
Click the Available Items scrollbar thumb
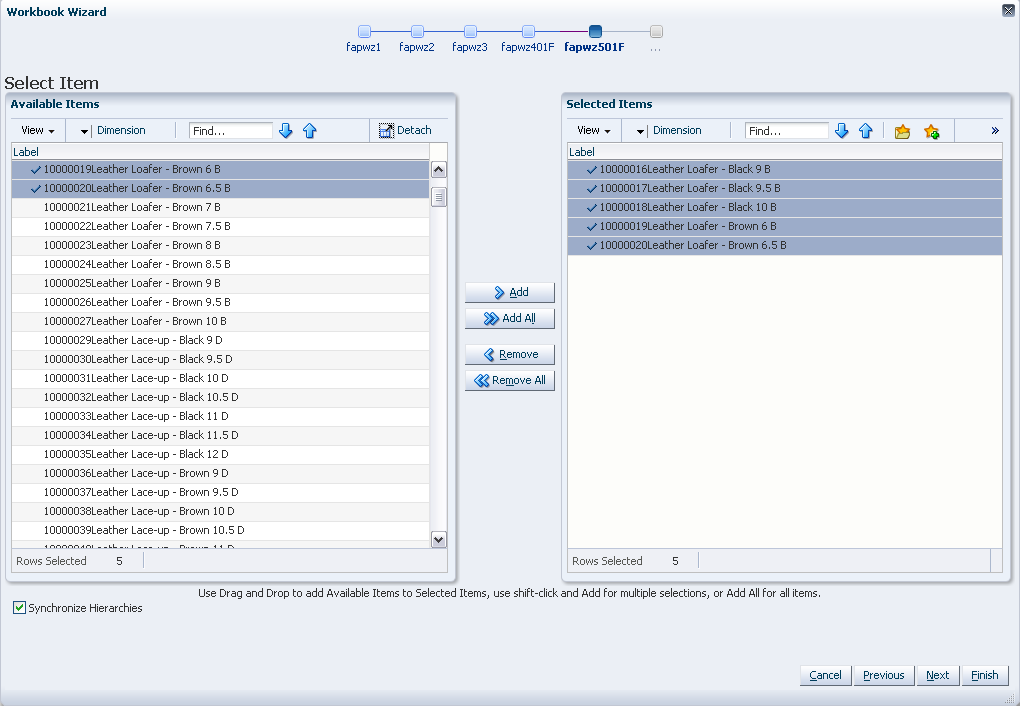pos(439,197)
